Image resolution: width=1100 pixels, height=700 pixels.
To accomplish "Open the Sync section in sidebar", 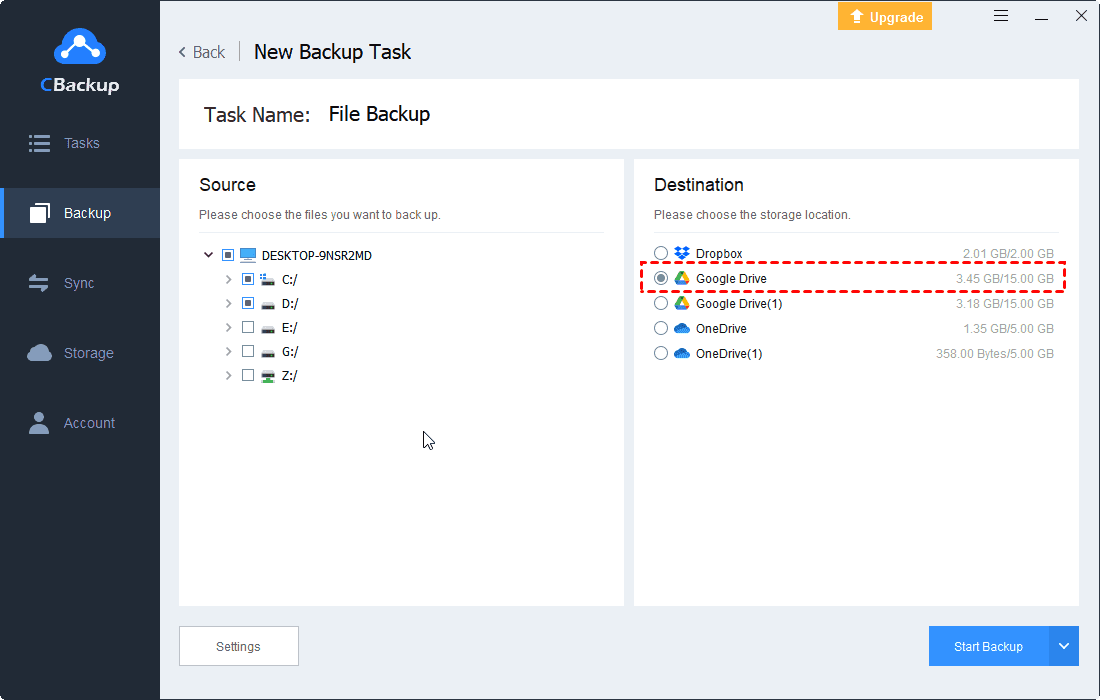I will pos(79,283).
